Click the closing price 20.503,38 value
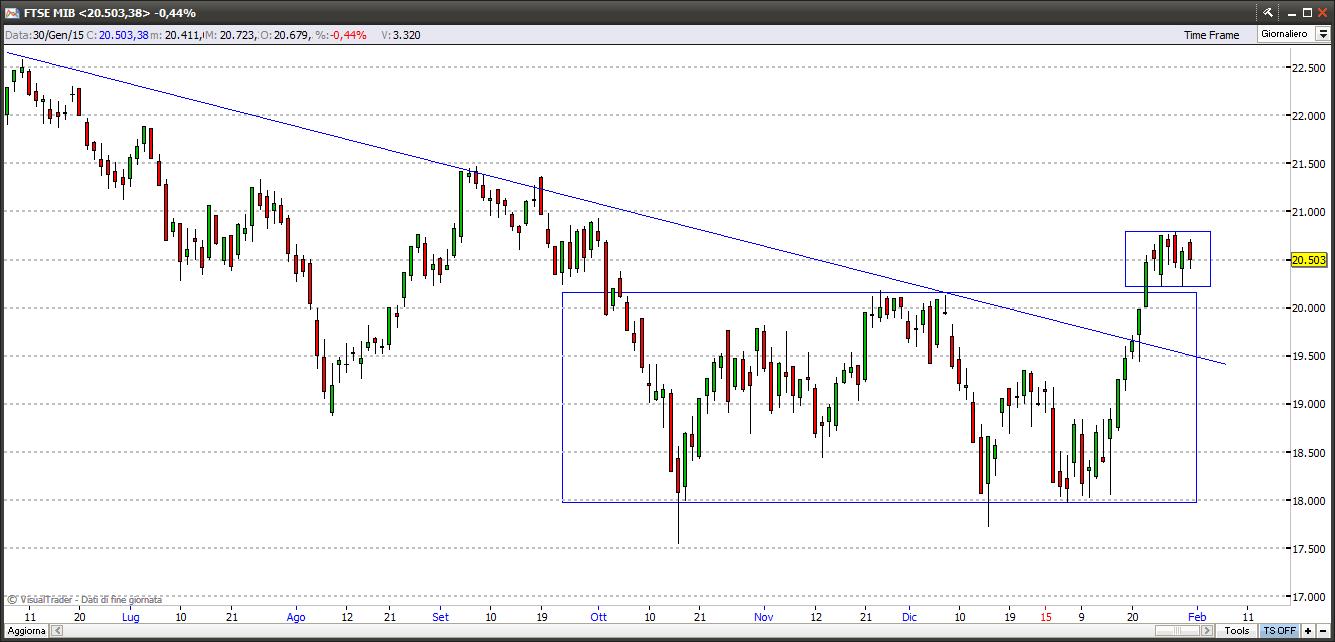This screenshot has height=642, width=1335. pos(124,35)
